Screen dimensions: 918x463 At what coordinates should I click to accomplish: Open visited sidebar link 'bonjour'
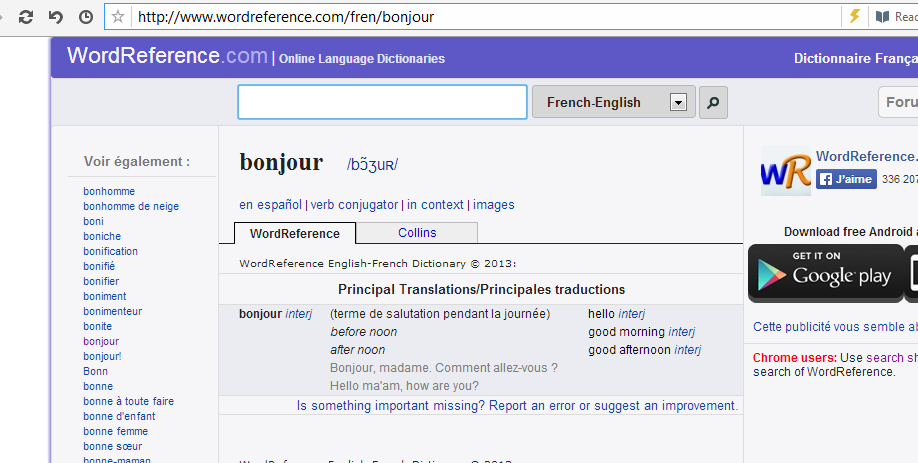pos(101,341)
